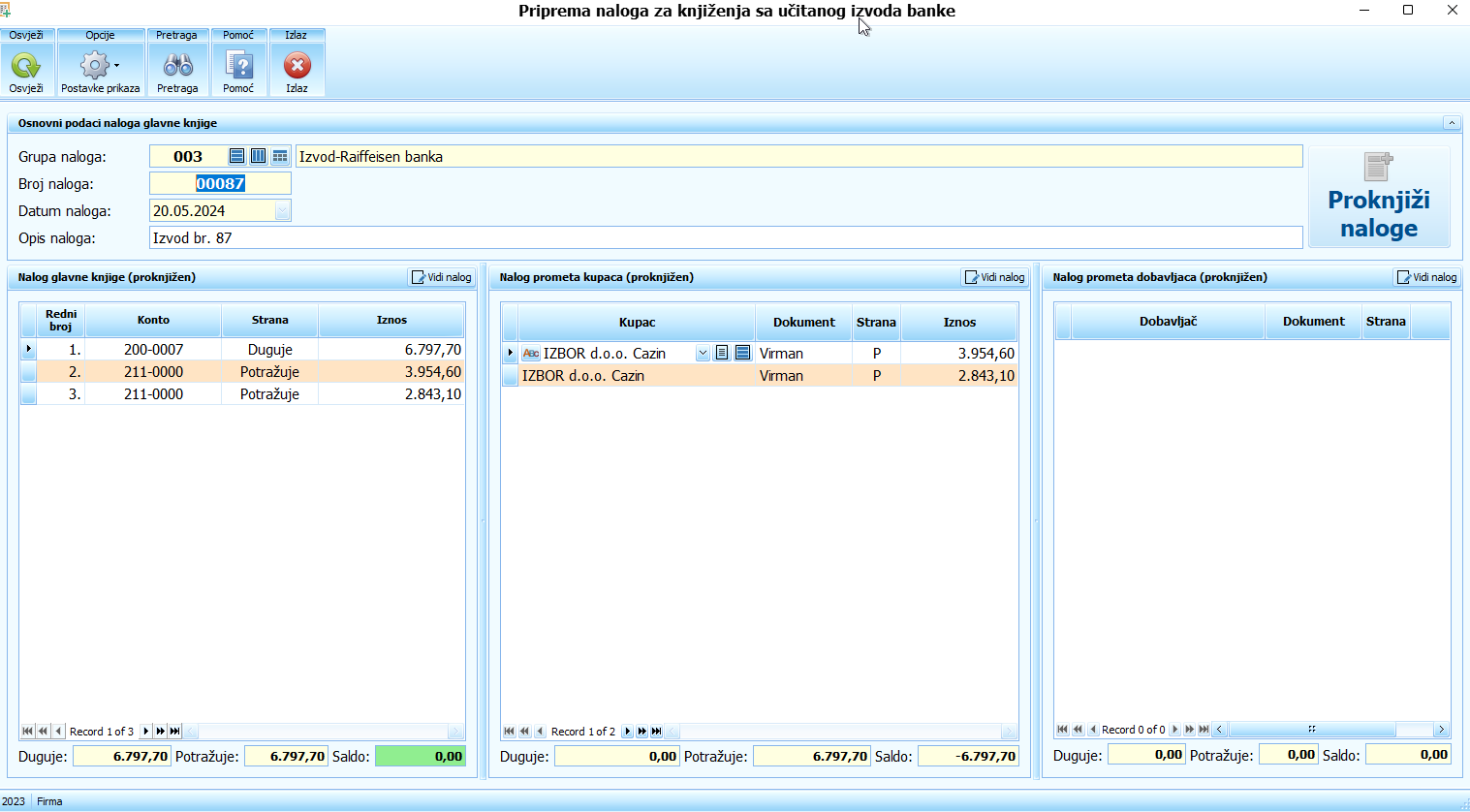
Task: Click list view icon beside Grupa naloga
Action: coord(236,156)
